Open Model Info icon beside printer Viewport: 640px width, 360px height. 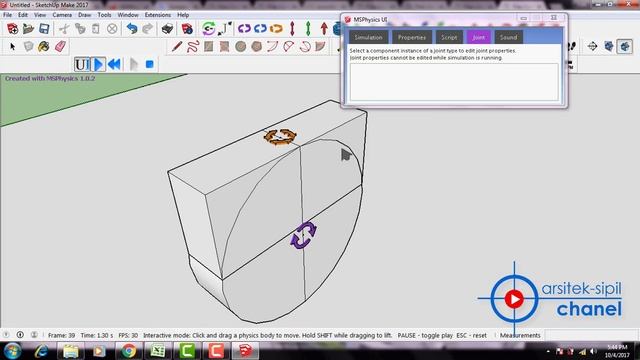(x=187, y=29)
